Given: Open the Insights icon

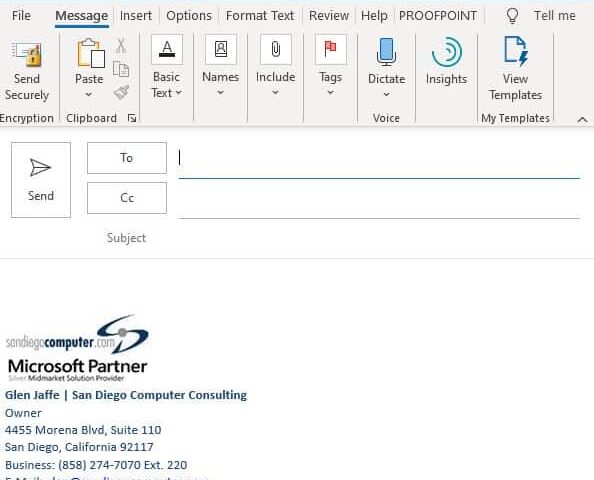Looking at the screenshot, I should pyautogui.click(x=447, y=52).
